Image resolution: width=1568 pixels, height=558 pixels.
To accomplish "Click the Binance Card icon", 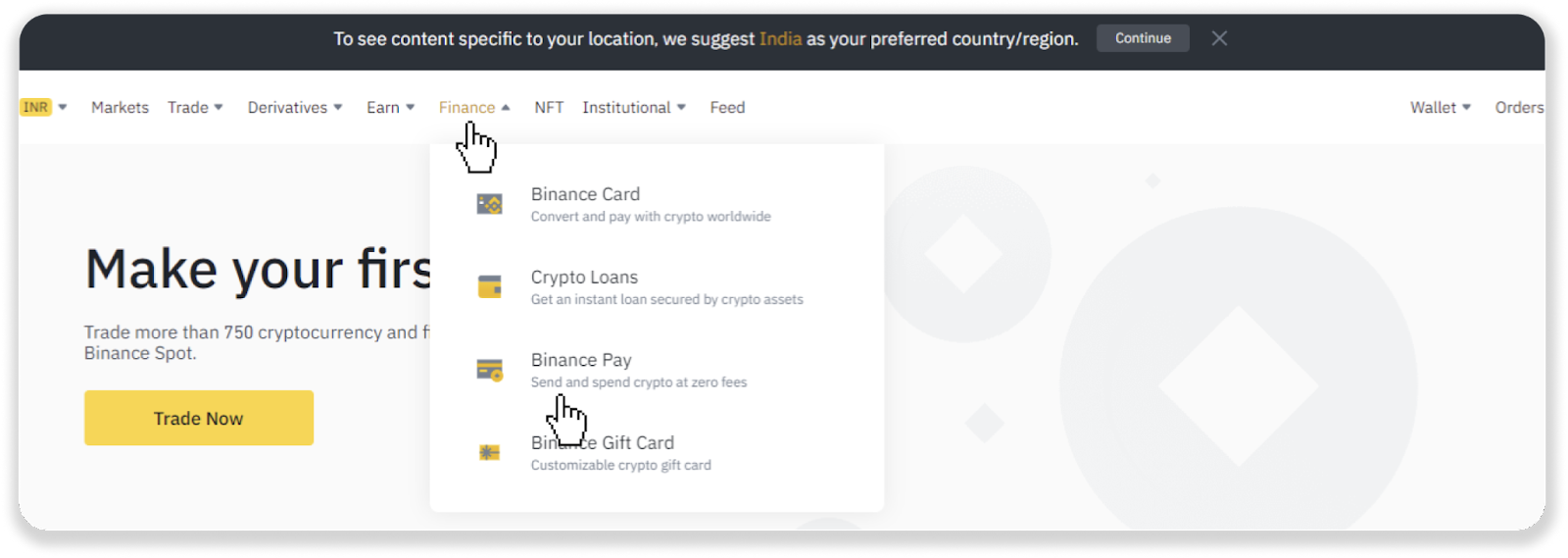I will 489,204.
